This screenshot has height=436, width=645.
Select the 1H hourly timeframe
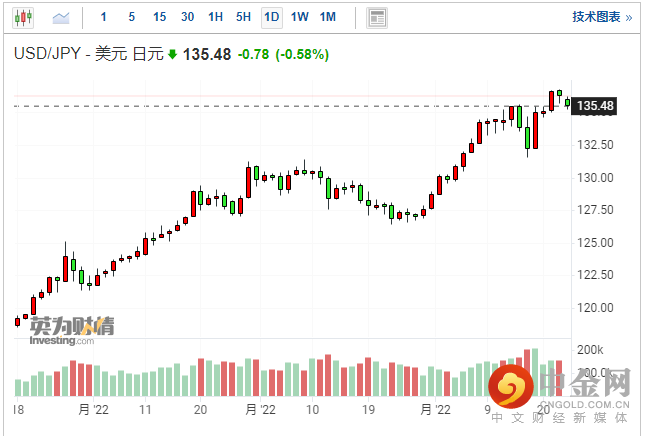tap(216, 17)
